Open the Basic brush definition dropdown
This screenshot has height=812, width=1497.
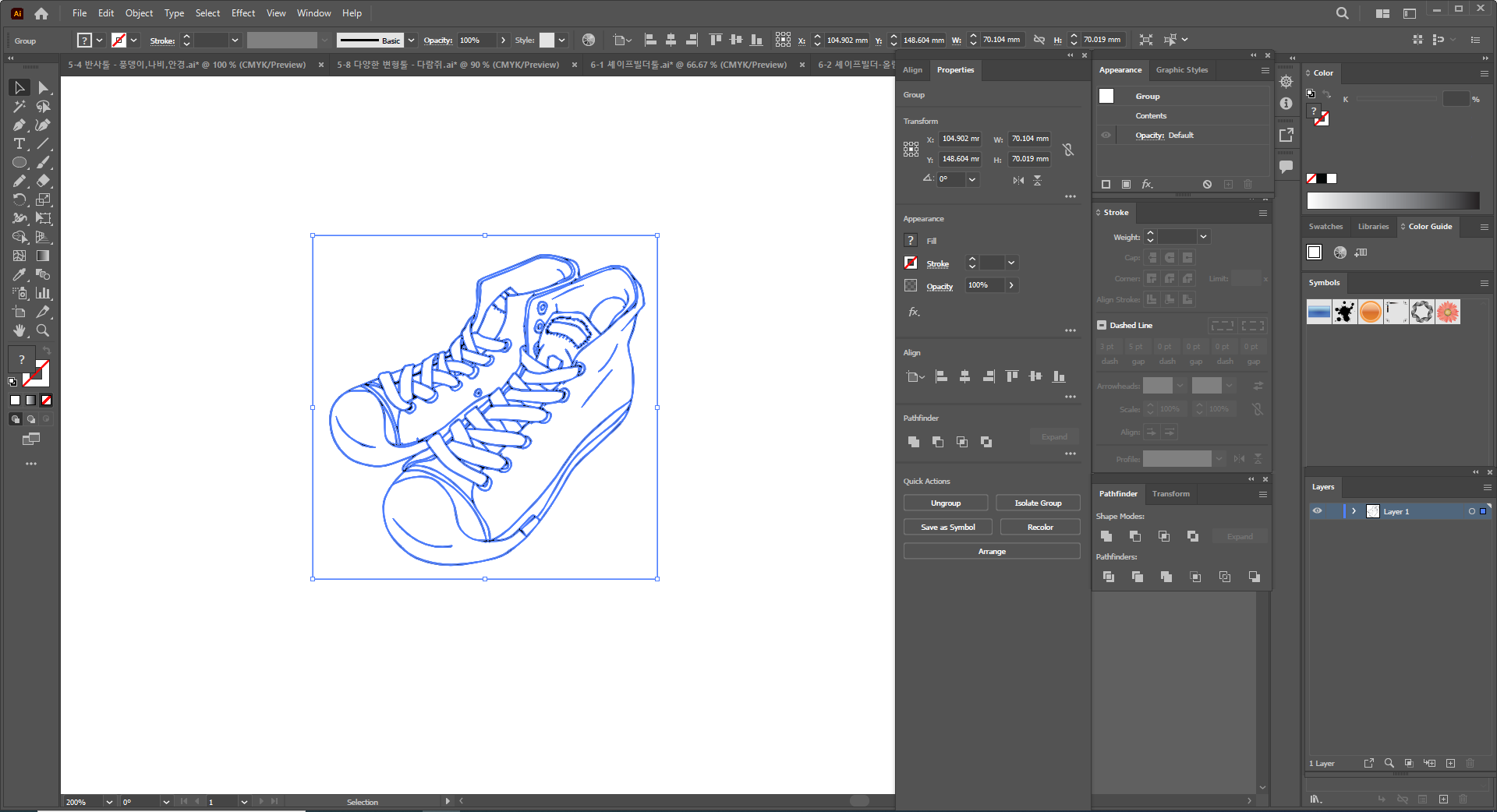411,40
